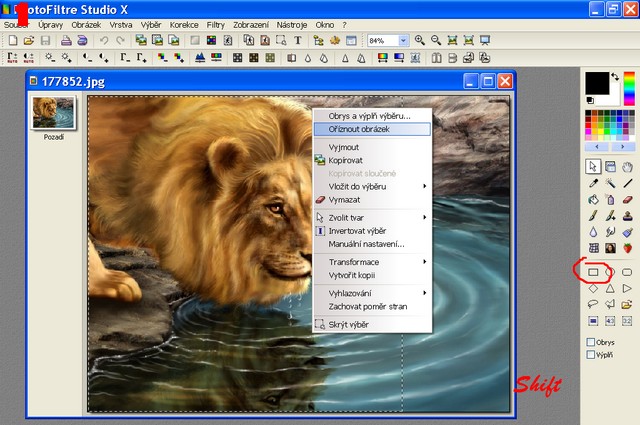This screenshot has height=425, width=640.
Task: Click the Full screen monitor icon
Action: tap(484, 40)
